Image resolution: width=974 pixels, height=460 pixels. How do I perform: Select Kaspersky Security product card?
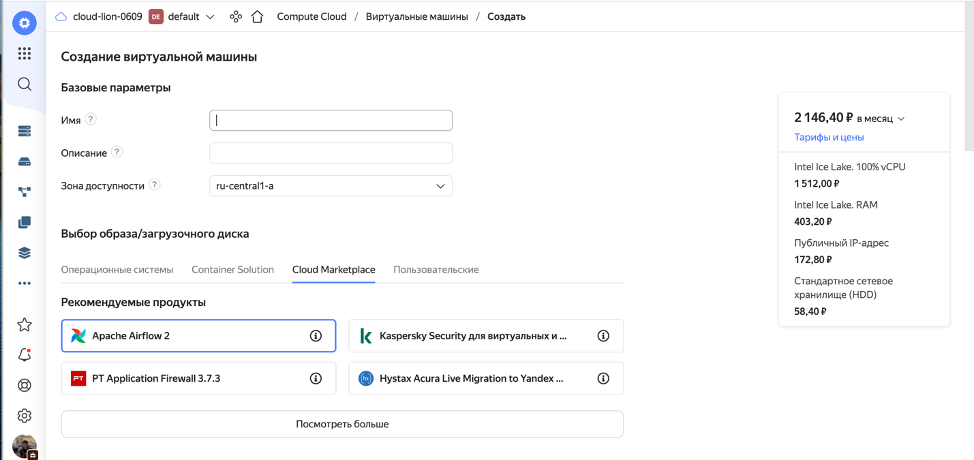pos(486,336)
